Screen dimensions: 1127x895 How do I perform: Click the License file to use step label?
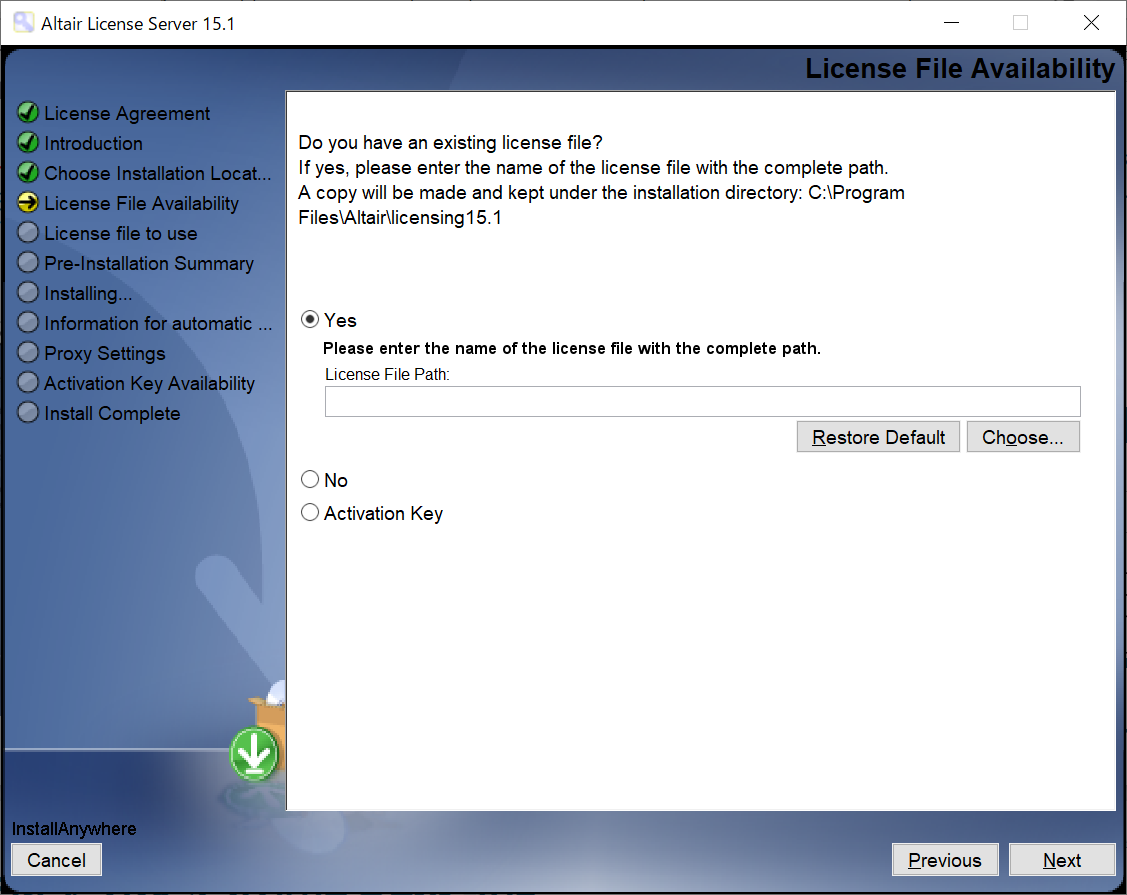[121, 234]
